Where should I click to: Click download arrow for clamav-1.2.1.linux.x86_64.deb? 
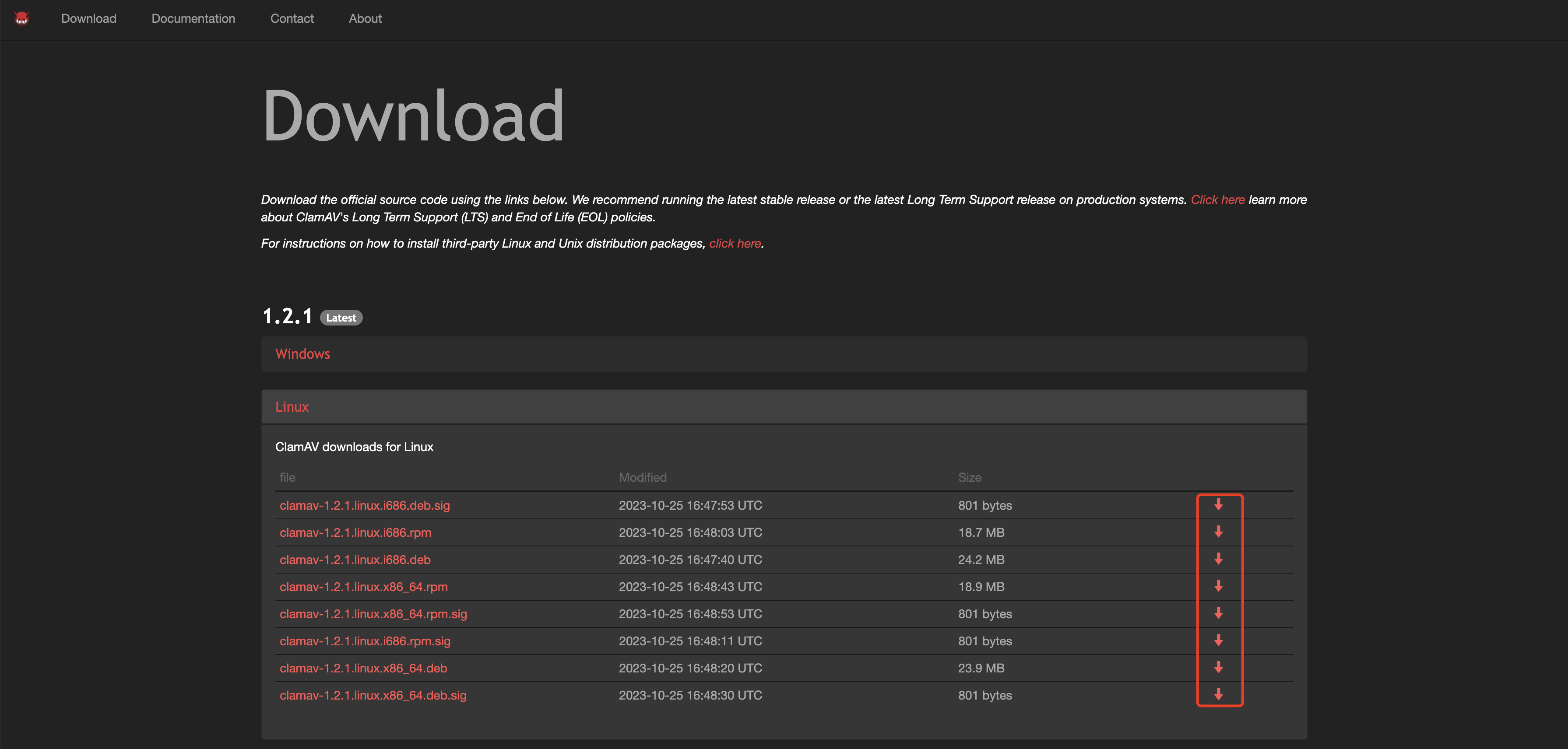point(1218,668)
